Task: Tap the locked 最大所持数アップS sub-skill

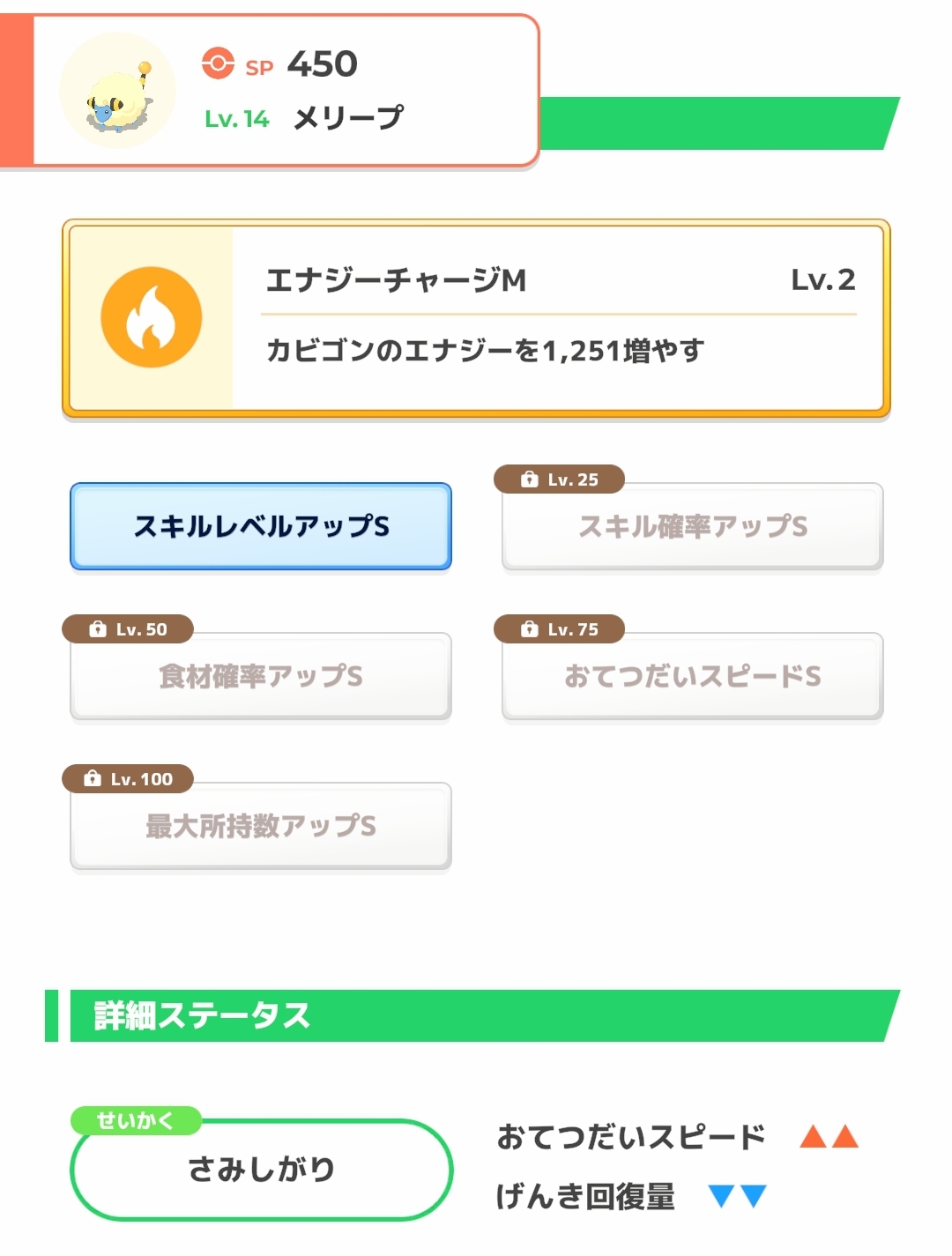Action: (261, 827)
